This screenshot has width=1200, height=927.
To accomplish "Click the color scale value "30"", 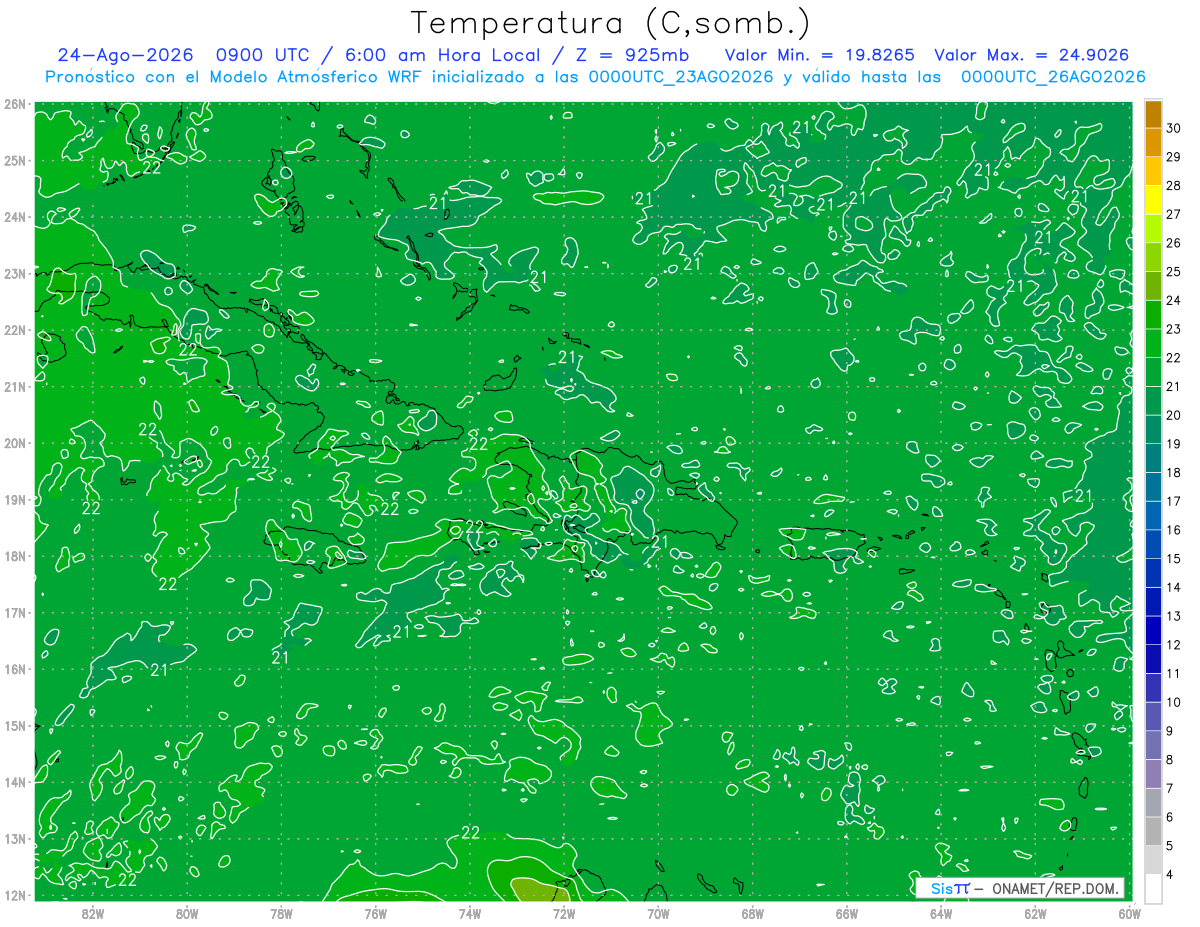I will pyautogui.click(x=1173, y=128).
